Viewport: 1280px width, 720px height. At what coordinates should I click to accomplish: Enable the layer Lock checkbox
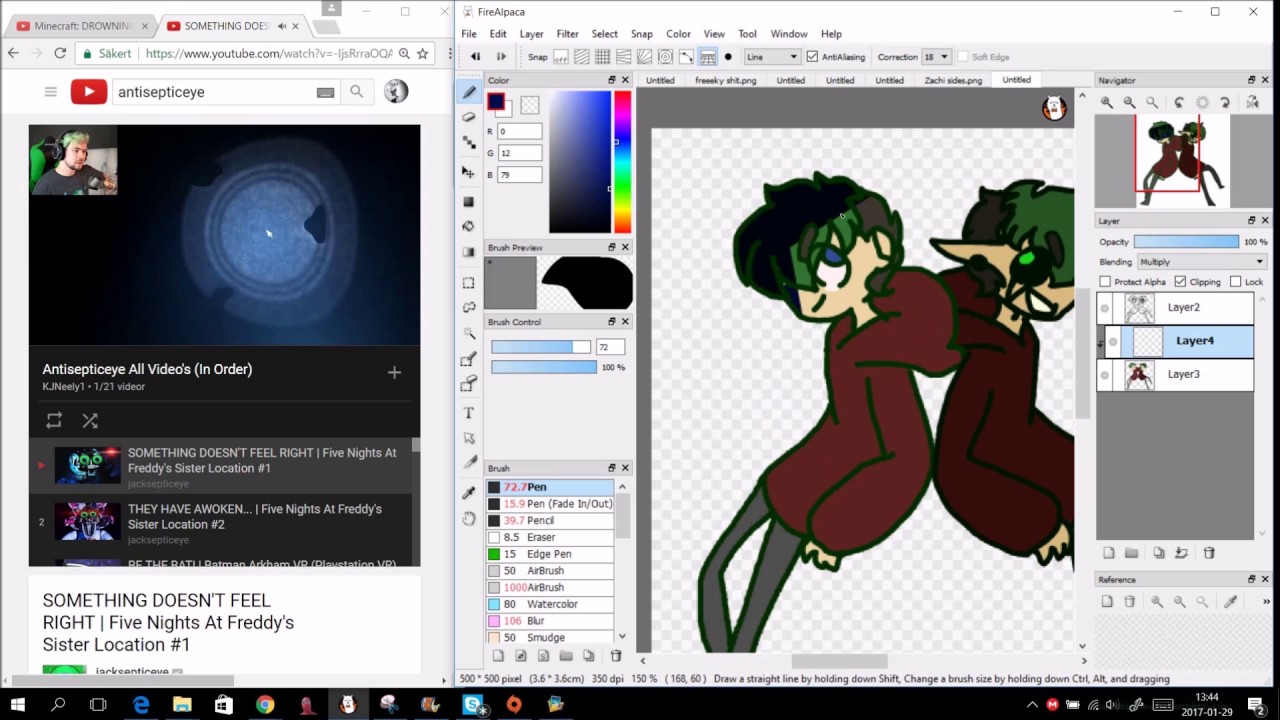tap(1235, 282)
